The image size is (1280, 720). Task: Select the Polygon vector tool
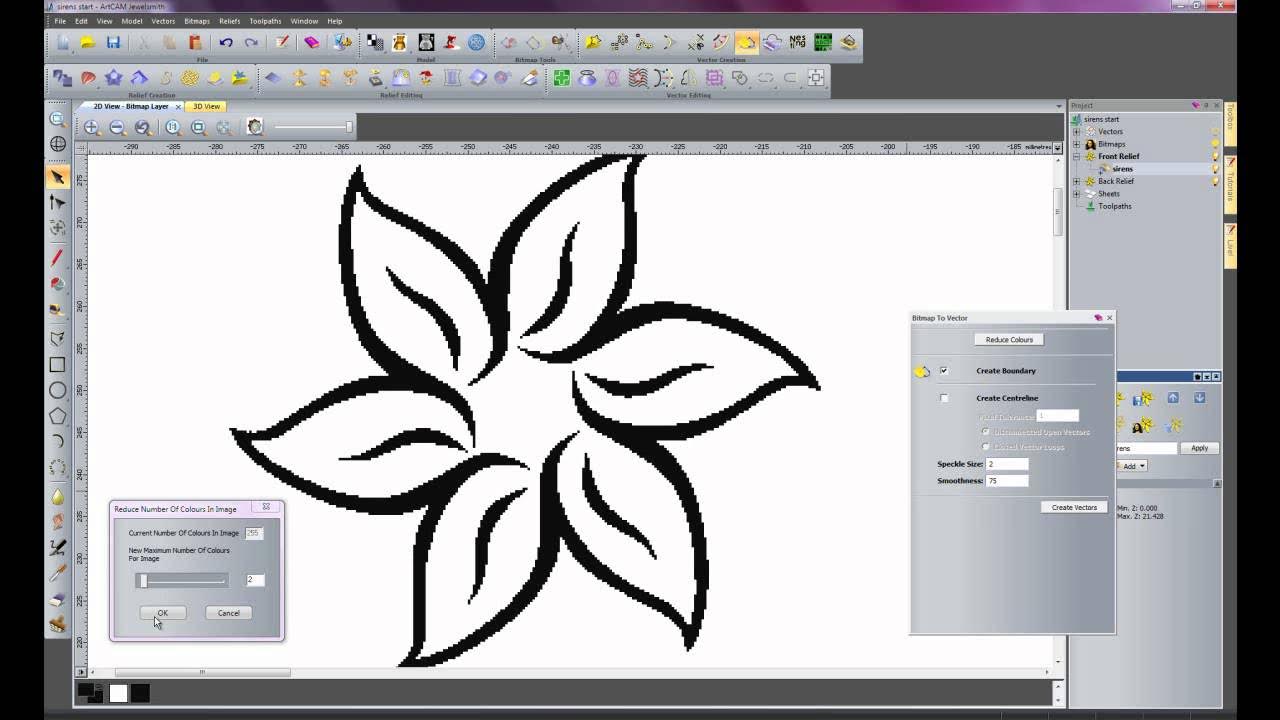coord(58,416)
